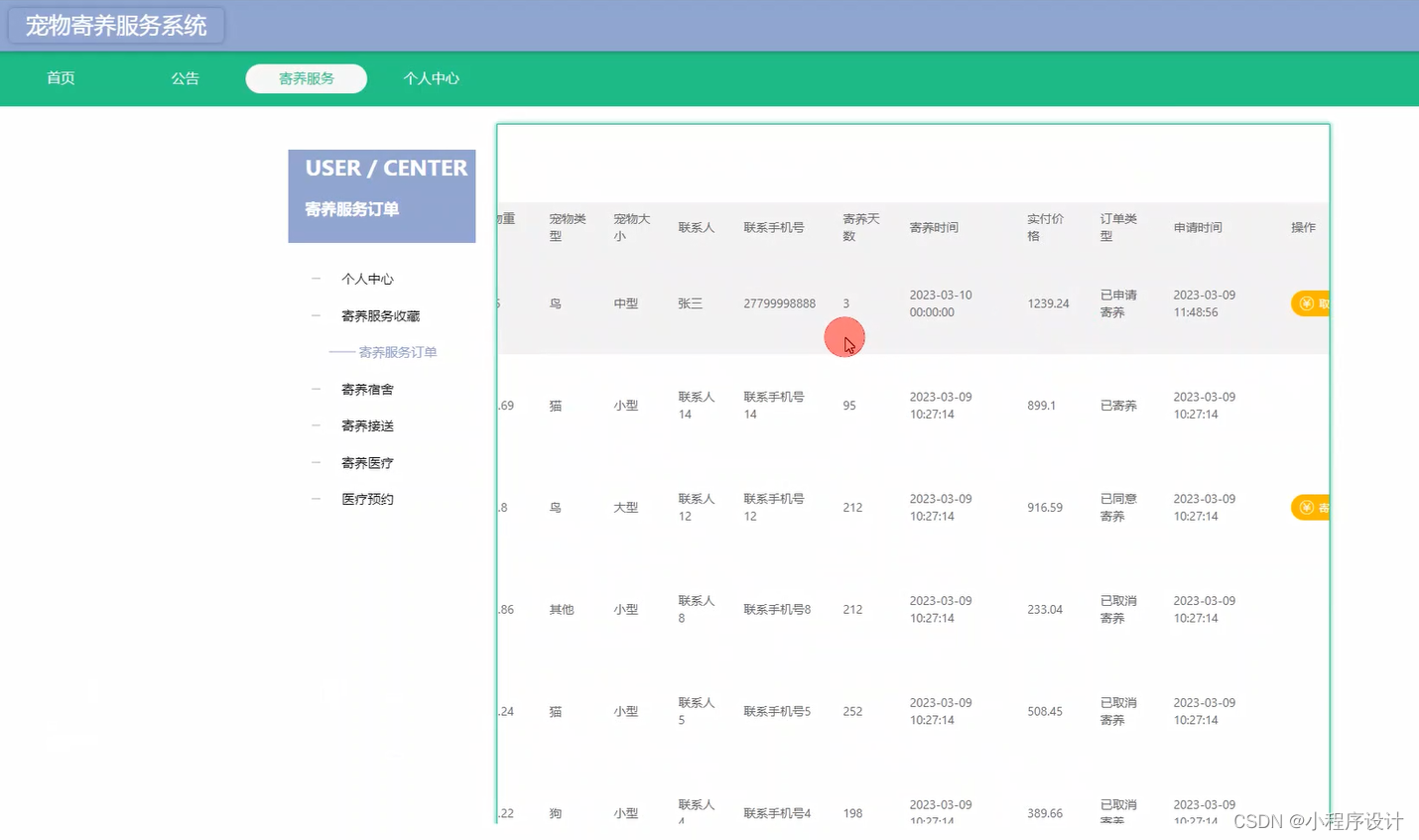
Task: Click the 中型 pet size cell
Action: click(x=625, y=303)
